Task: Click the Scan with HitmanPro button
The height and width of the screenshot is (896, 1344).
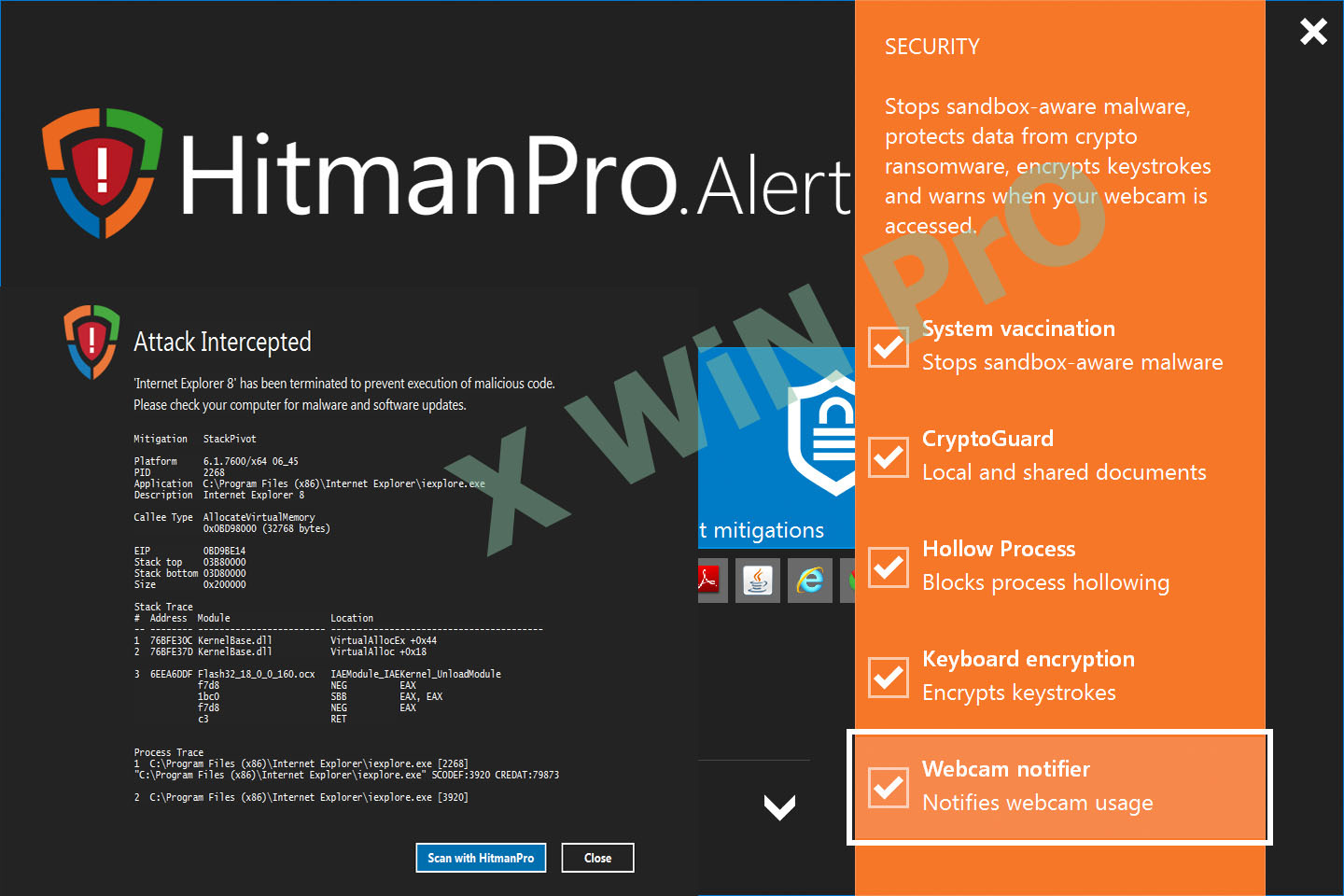Action: pos(481,857)
